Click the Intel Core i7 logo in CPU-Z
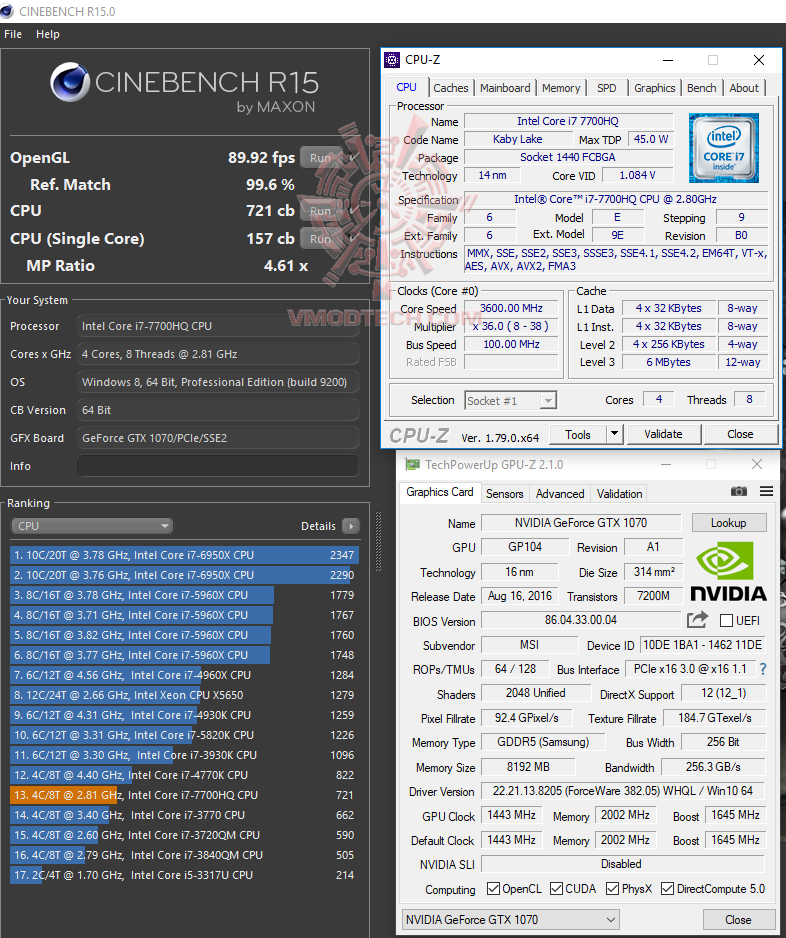786x938 pixels. coord(724,148)
